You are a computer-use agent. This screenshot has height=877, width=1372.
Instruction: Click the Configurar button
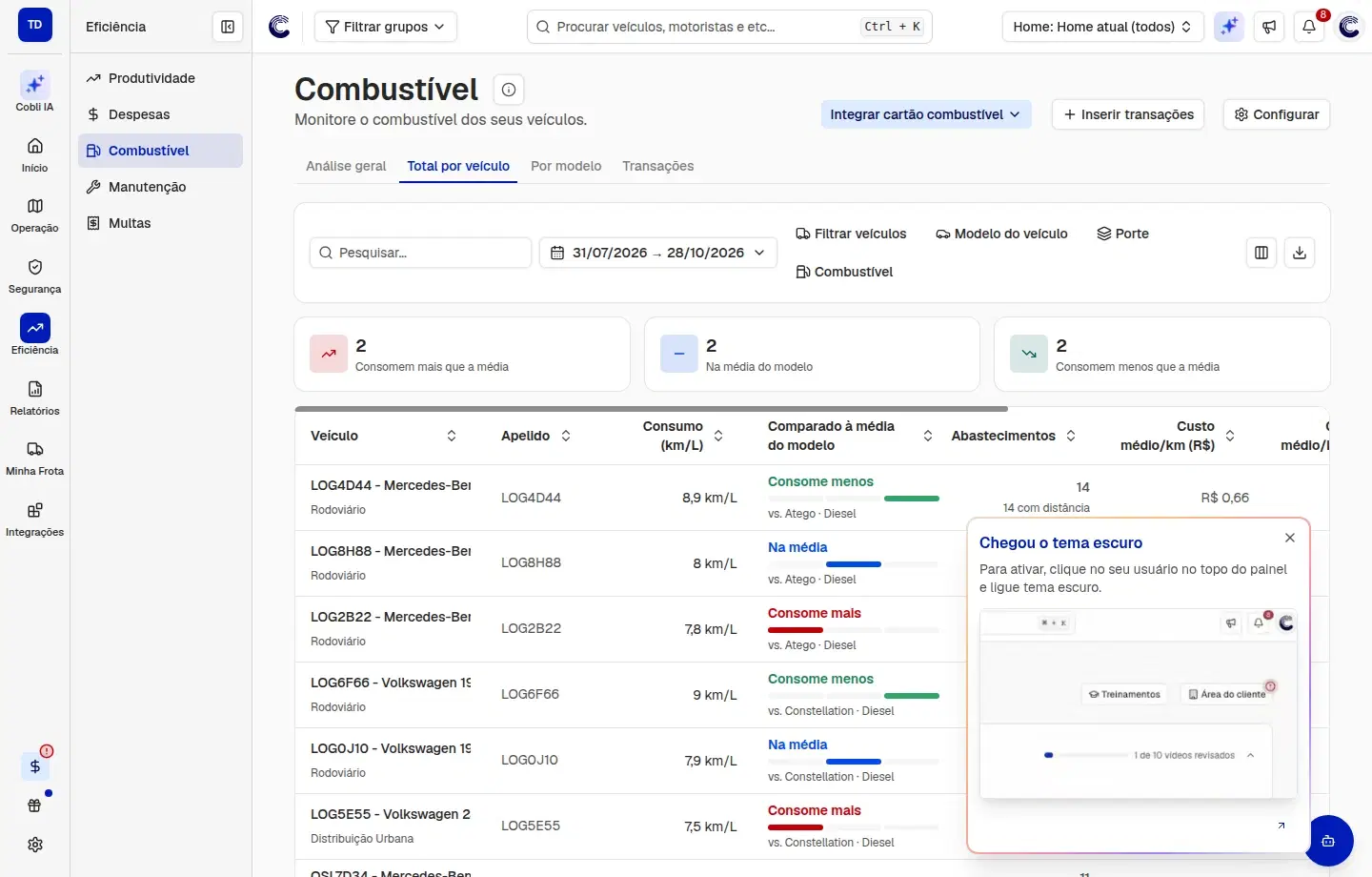(1277, 114)
